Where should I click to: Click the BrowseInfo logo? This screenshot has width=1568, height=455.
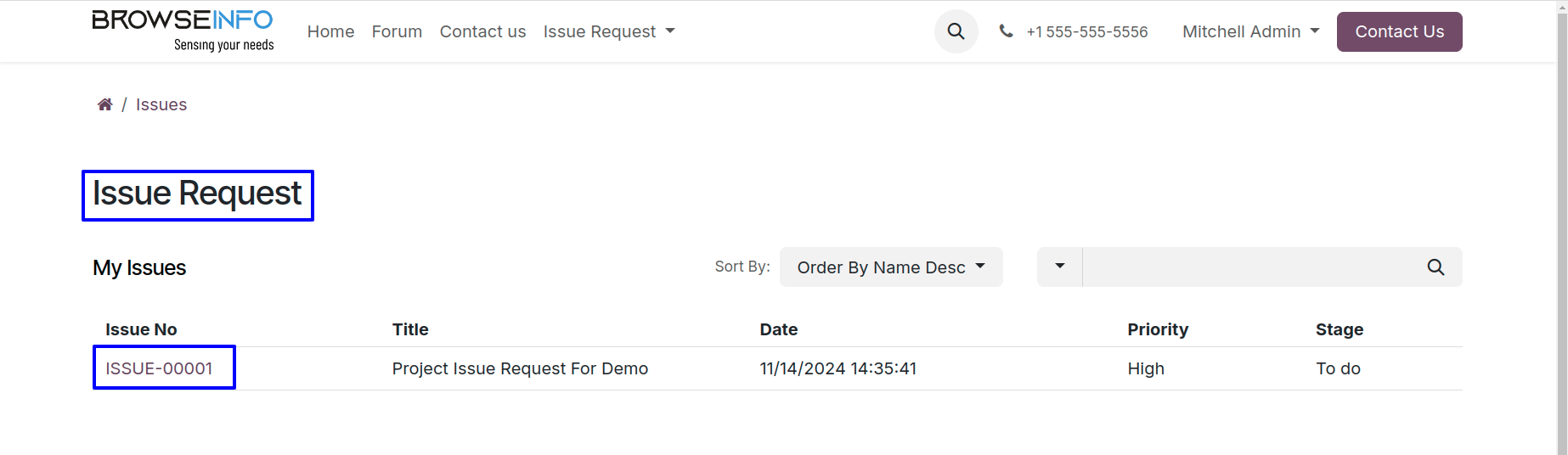coord(183,31)
